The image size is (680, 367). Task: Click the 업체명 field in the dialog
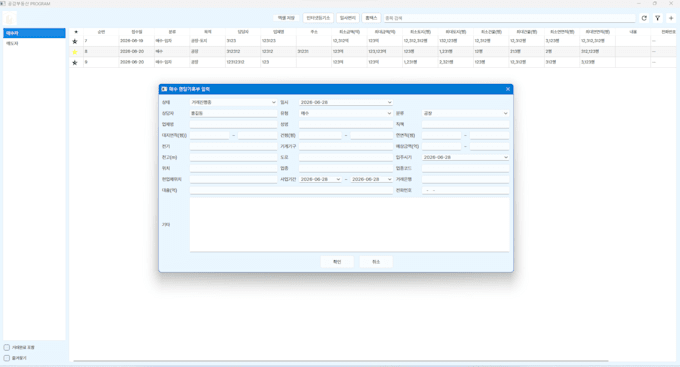[233, 125]
